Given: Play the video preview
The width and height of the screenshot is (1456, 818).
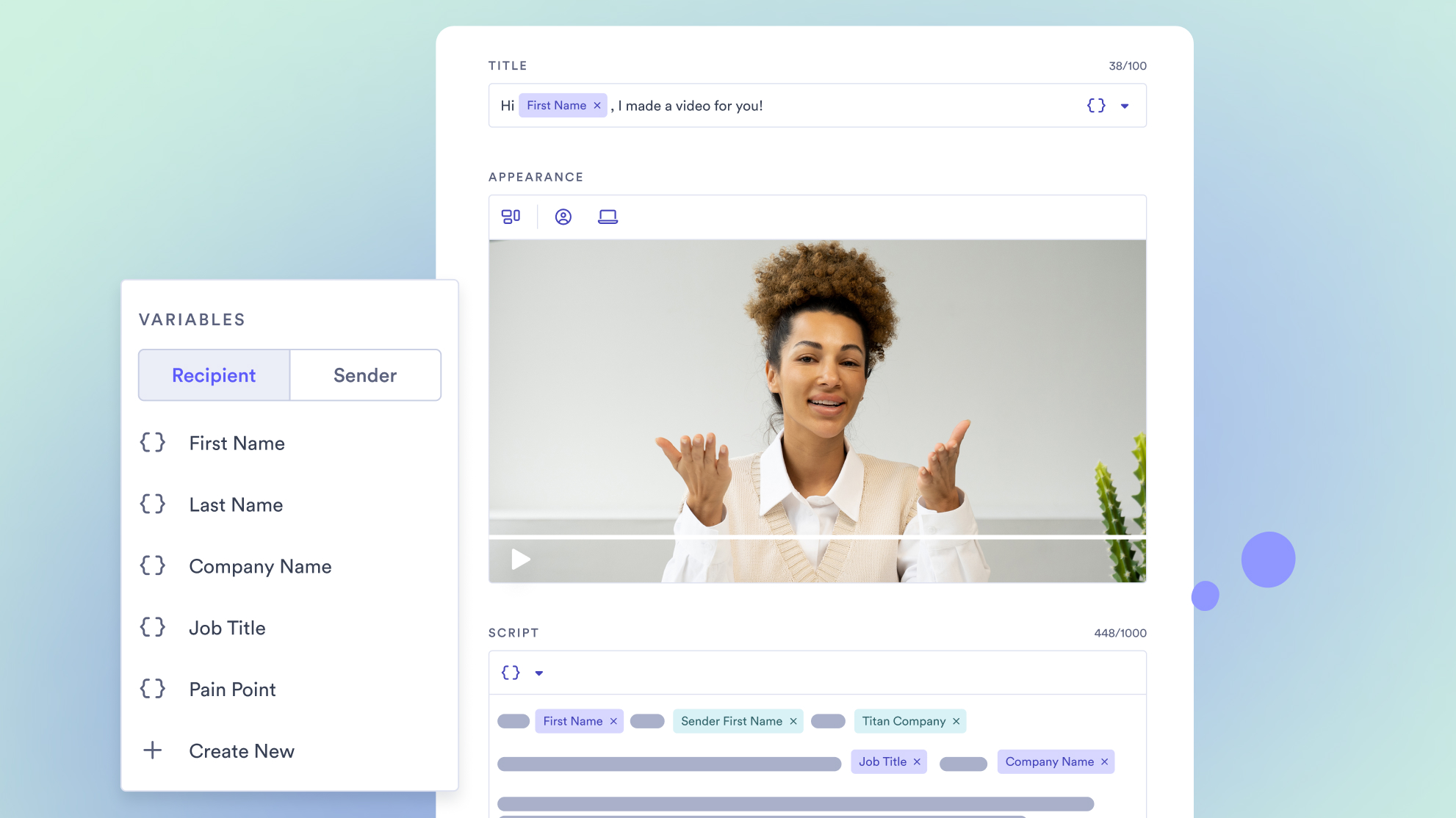Looking at the screenshot, I should click(x=521, y=559).
